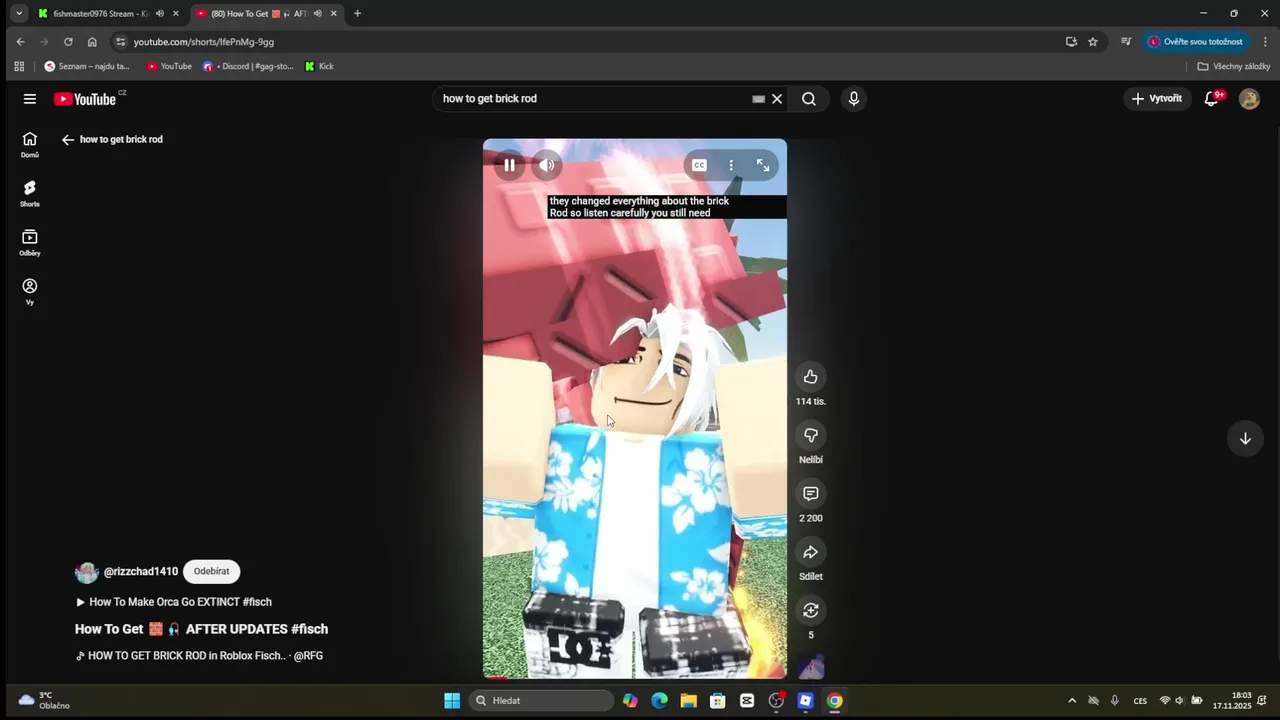Share the Short via Sdílet
This screenshot has height=720, width=1280.
[x=811, y=552]
